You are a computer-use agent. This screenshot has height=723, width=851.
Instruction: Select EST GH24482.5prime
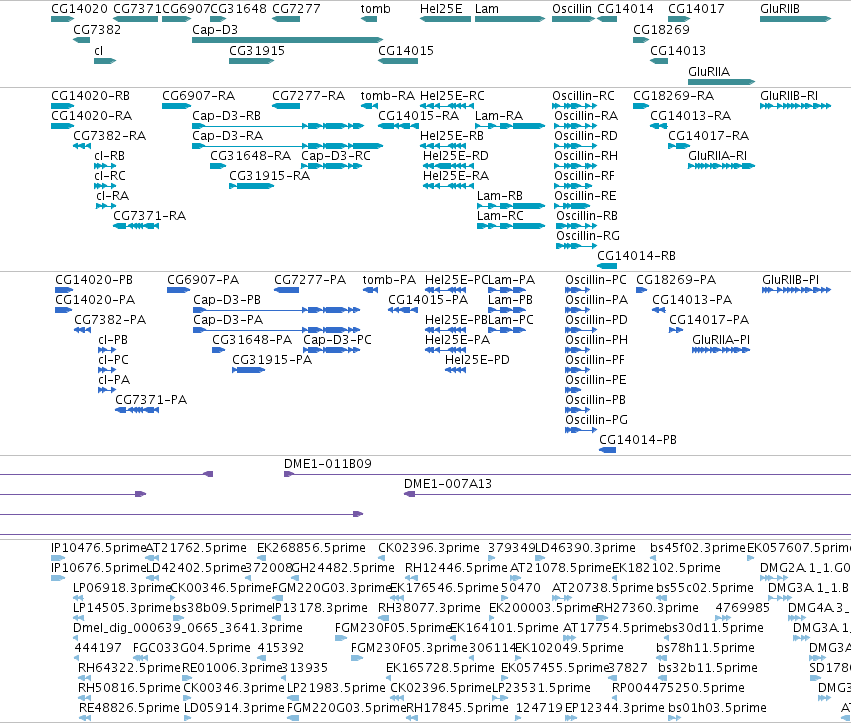295,578
